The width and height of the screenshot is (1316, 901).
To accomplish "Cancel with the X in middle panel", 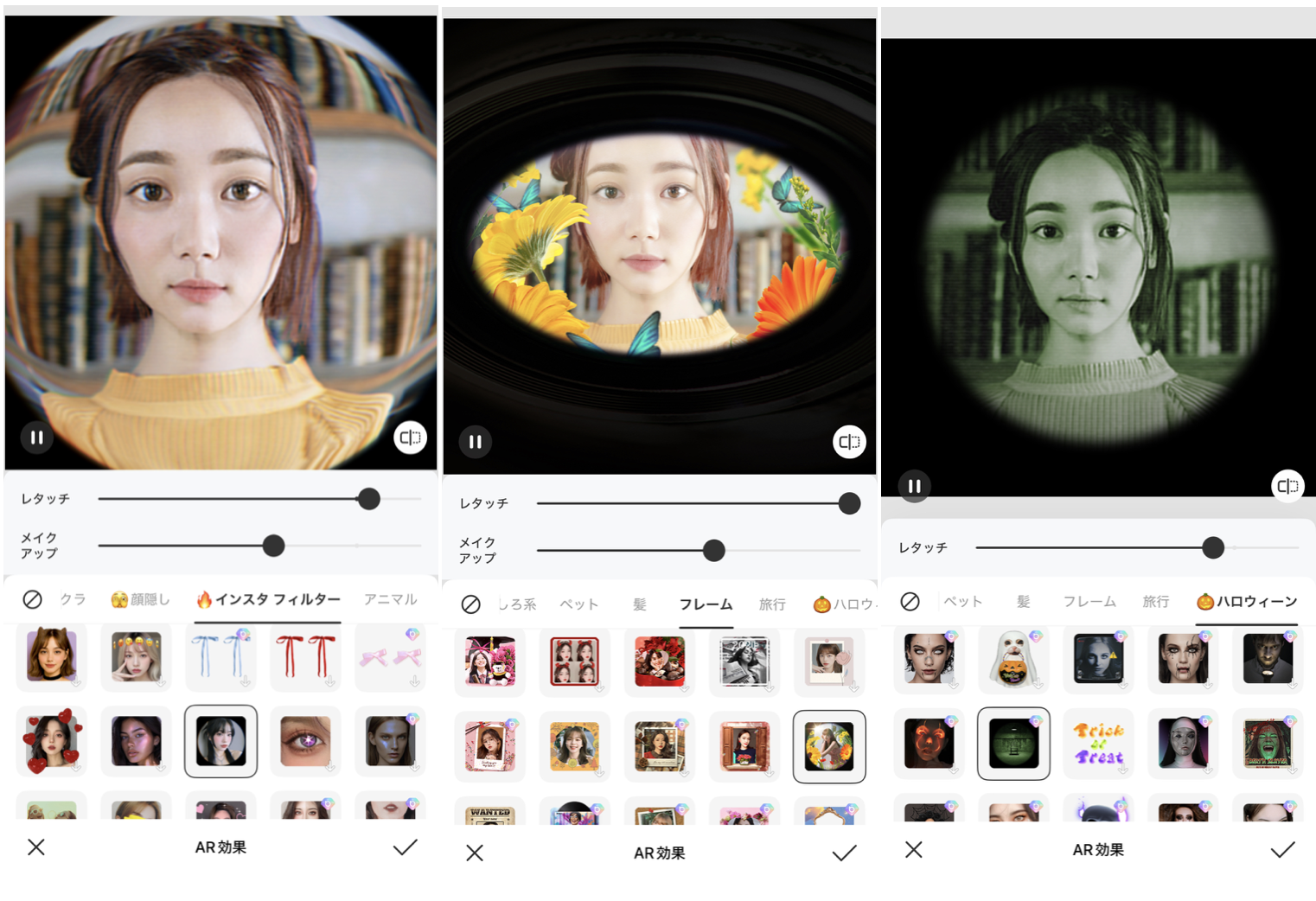I will [475, 853].
